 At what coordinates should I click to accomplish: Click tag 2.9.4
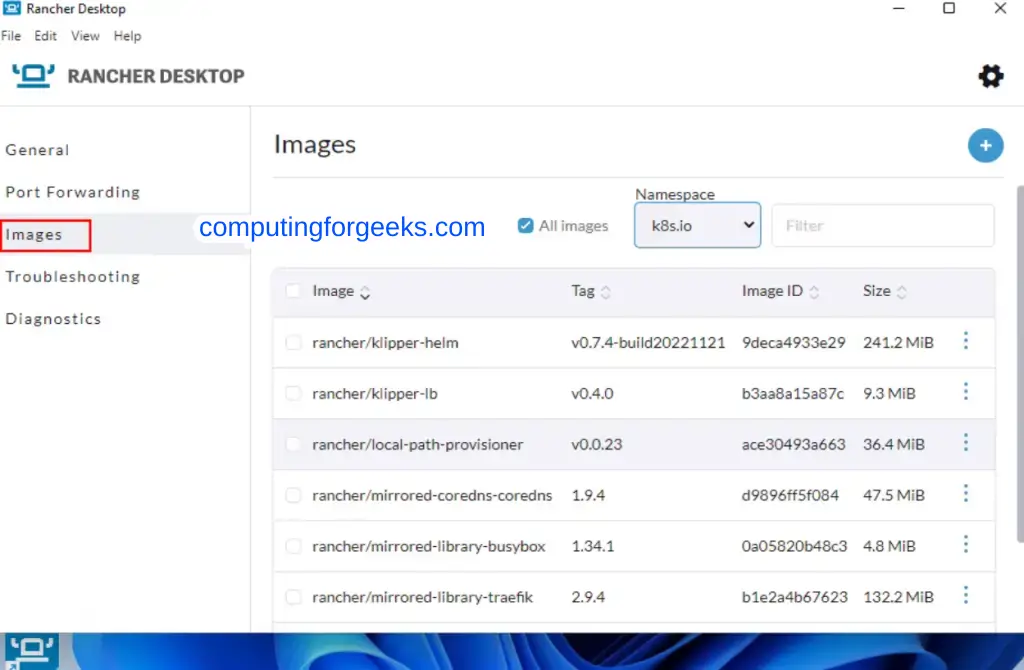pos(588,598)
